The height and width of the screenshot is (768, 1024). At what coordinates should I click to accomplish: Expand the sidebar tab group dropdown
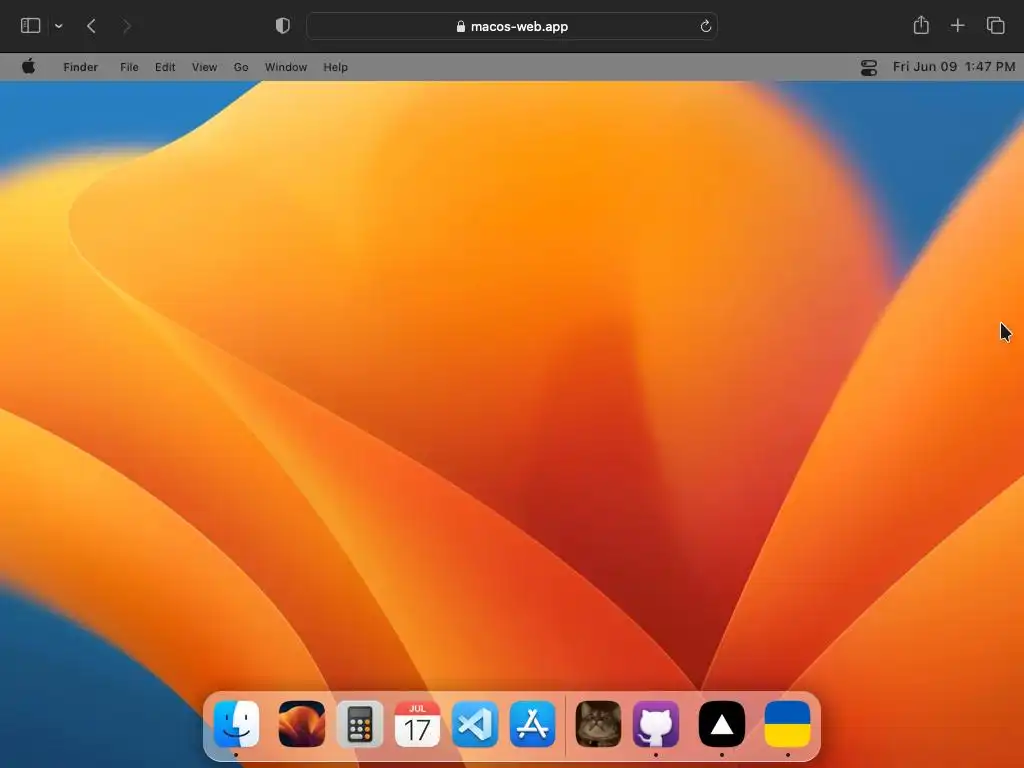pos(59,26)
